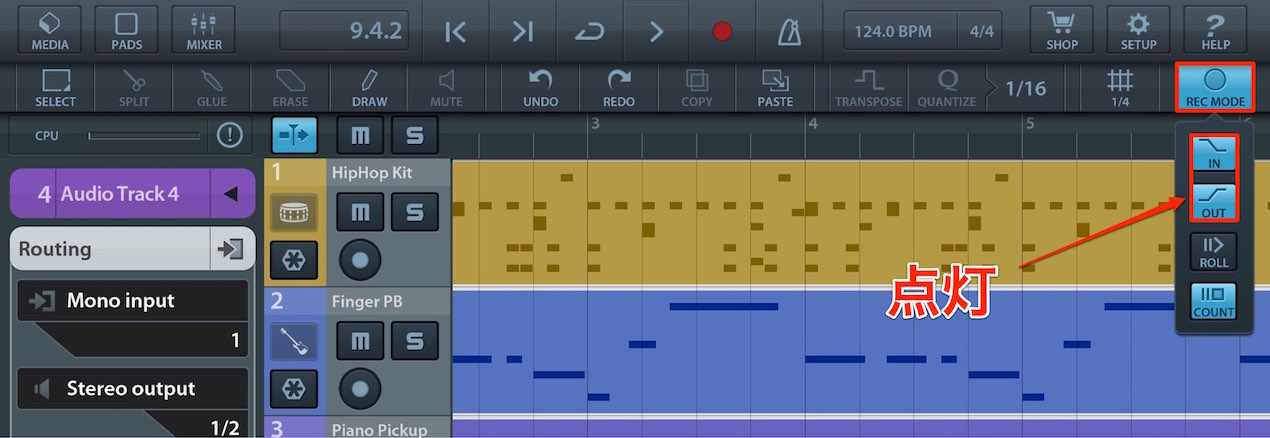Toggle the loop cycle button
This screenshot has width=1270, height=438.
pos(590,31)
